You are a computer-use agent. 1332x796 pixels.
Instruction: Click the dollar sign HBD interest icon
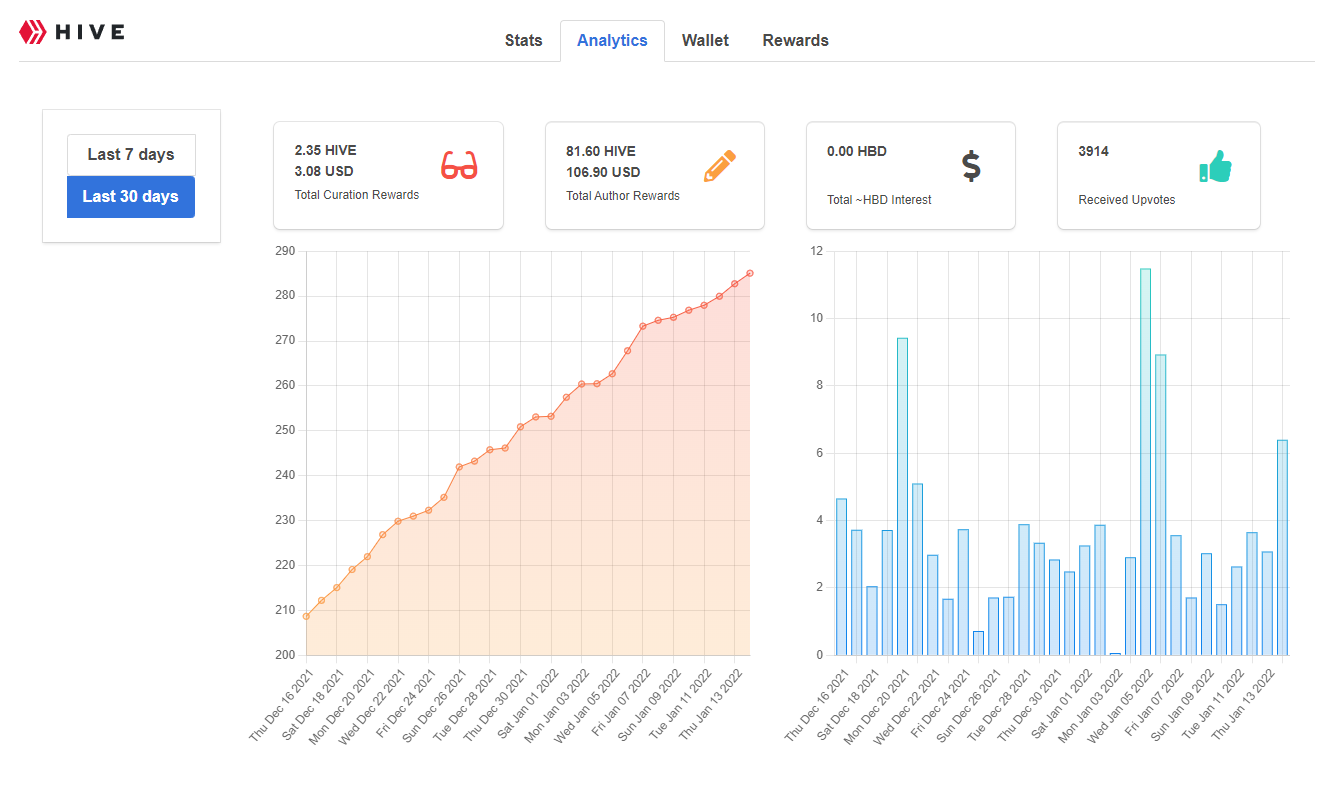(971, 165)
